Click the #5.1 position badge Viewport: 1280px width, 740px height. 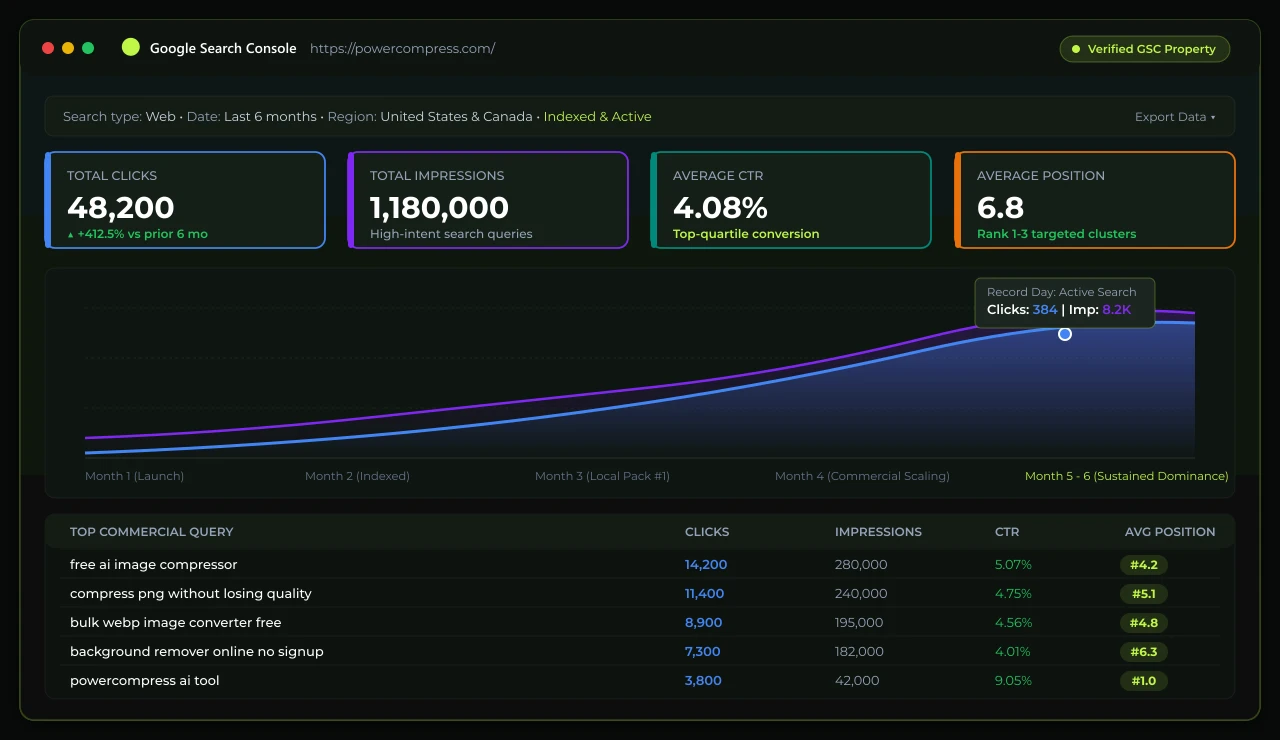tap(1144, 594)
